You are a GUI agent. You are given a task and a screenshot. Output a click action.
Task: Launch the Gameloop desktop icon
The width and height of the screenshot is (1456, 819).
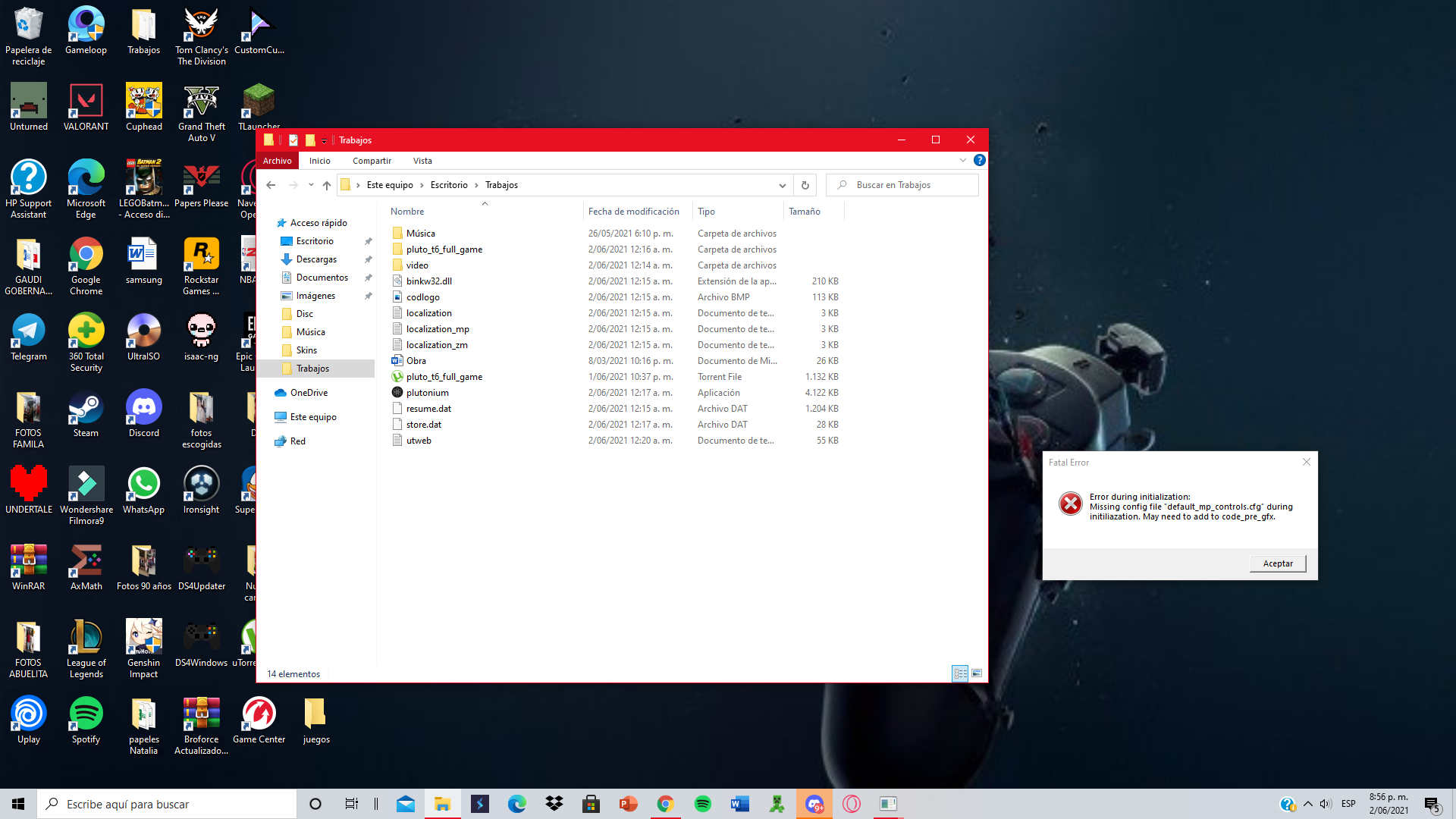pos(86,31)
